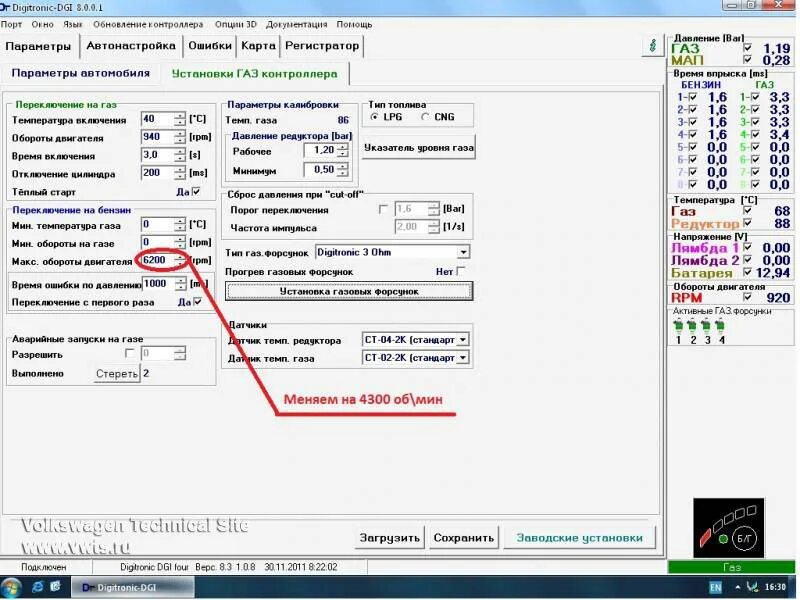
Task: Click Время ошибки по давлению 1000 field
Action: (159, 284)
